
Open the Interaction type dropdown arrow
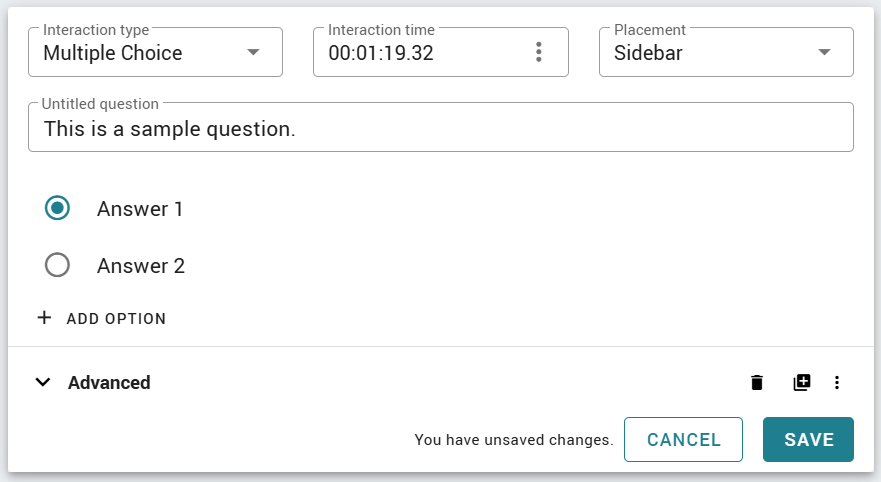(x=253, y=52)
